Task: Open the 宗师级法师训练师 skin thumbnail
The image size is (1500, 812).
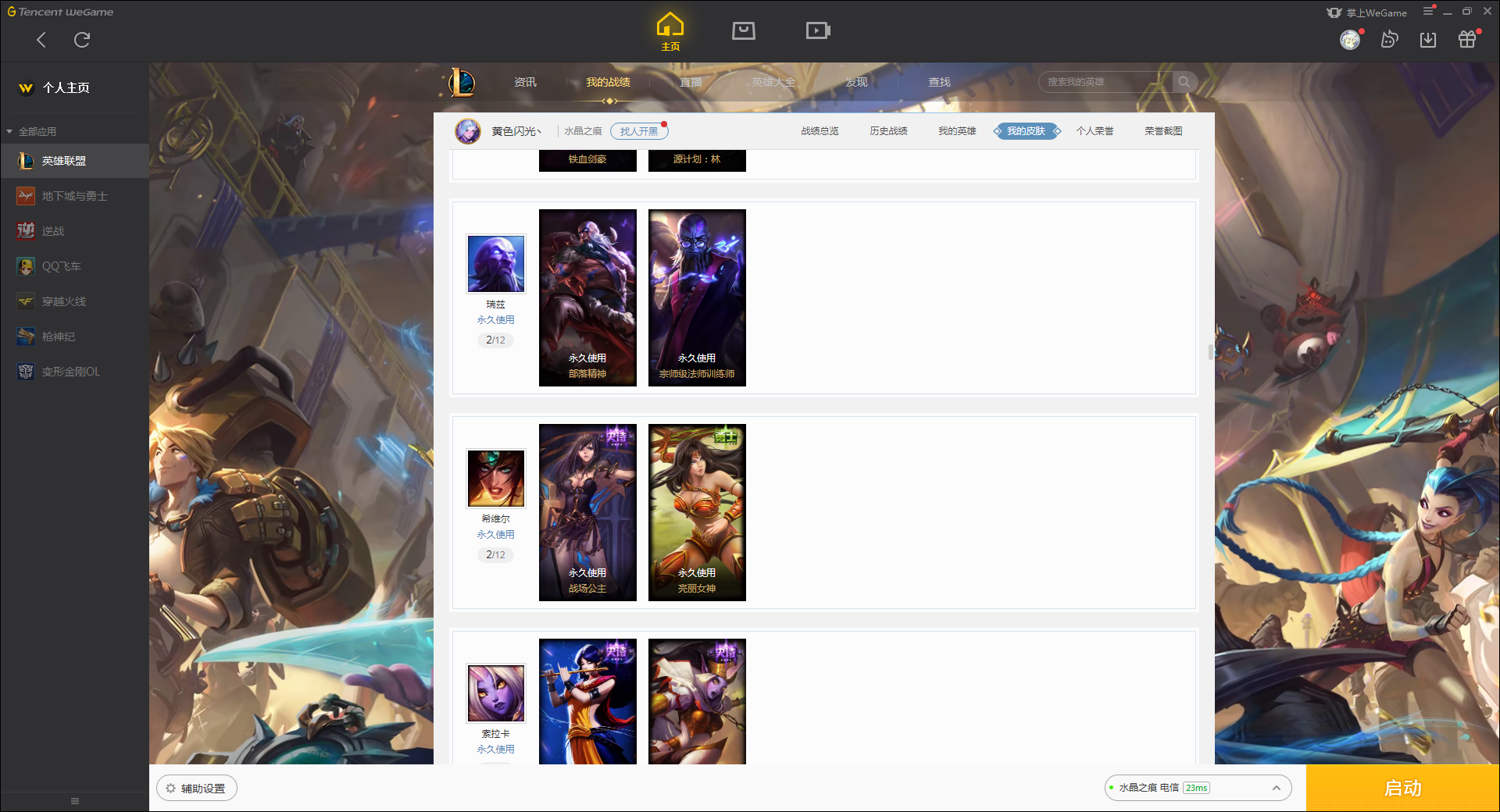Action: (x=697, y=297)
